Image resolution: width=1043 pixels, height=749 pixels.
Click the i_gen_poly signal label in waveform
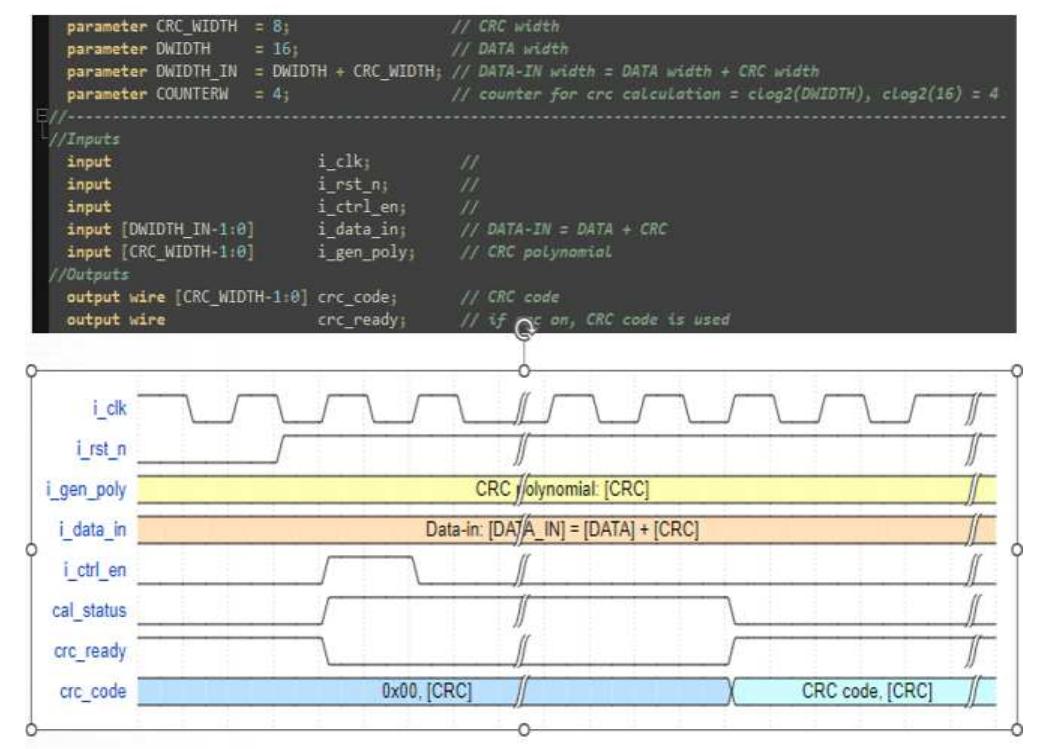pos(86,490)
